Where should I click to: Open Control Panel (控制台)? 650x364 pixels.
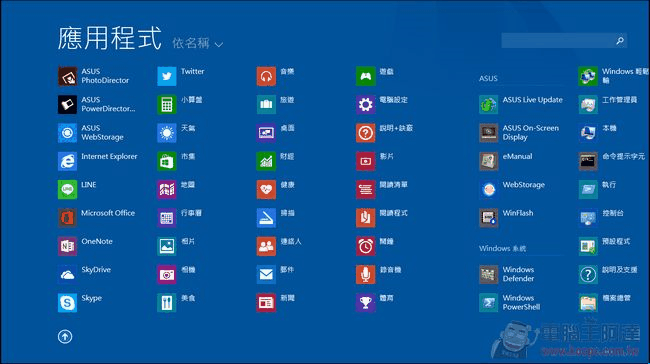(x=601, y=218)
